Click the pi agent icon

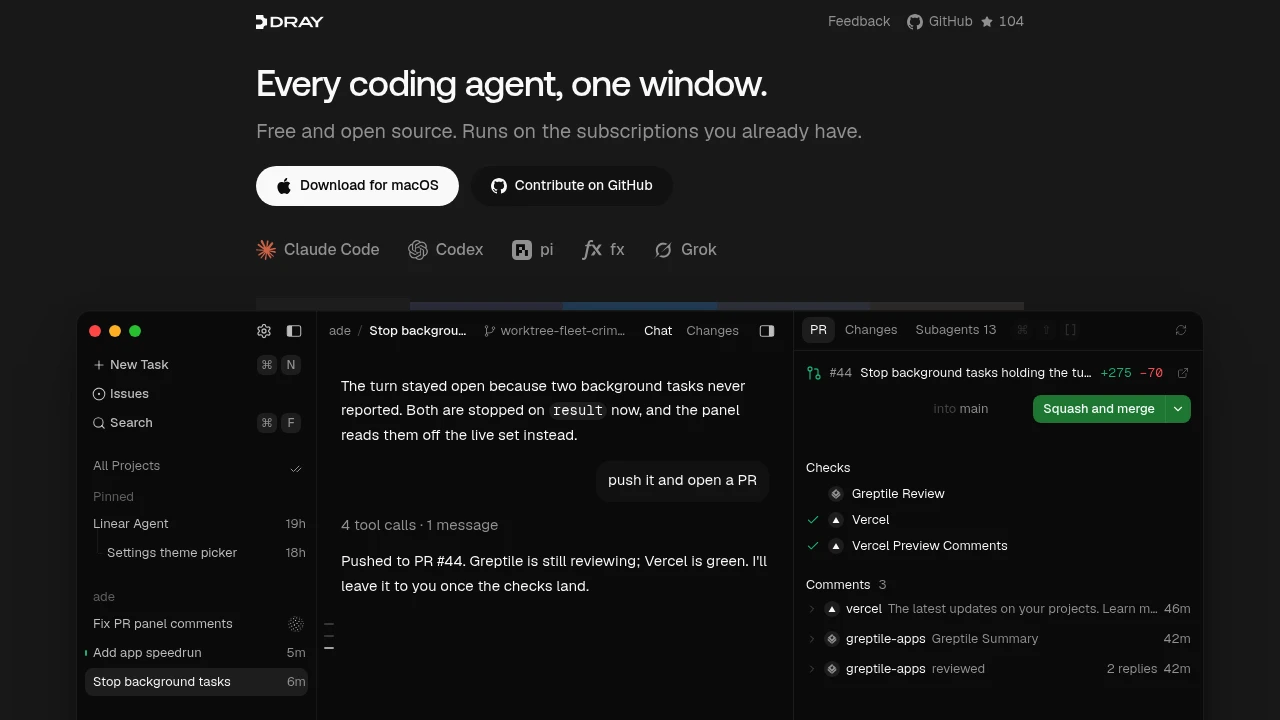coord(522,250)
